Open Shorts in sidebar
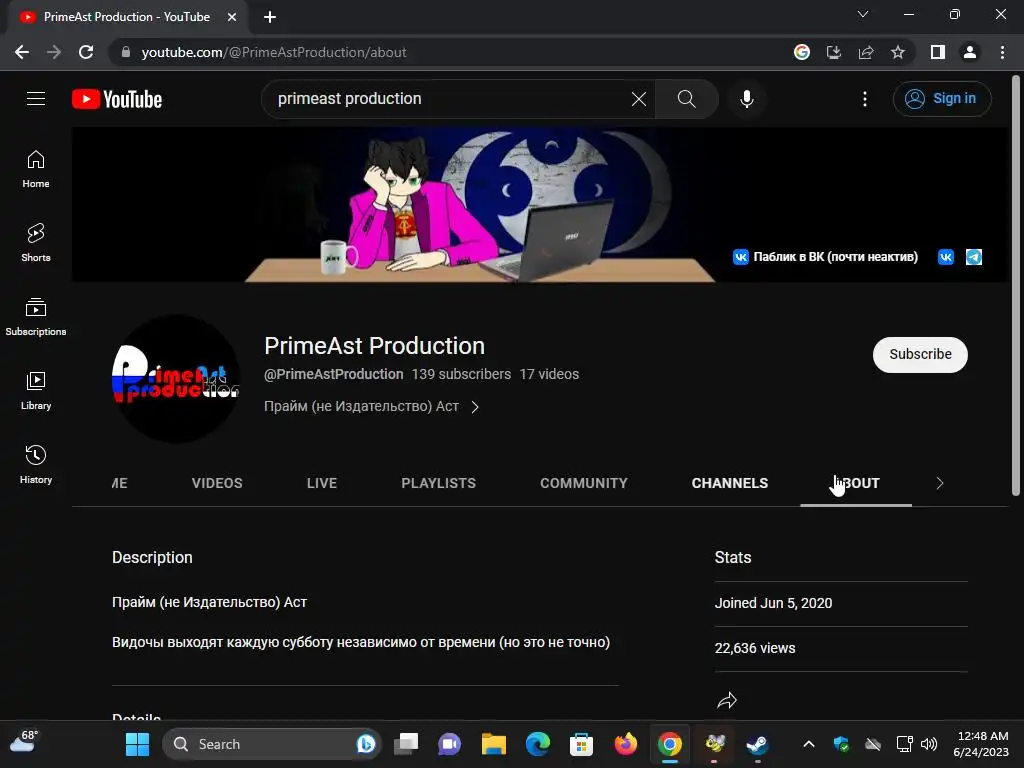 tap(36, 243)
